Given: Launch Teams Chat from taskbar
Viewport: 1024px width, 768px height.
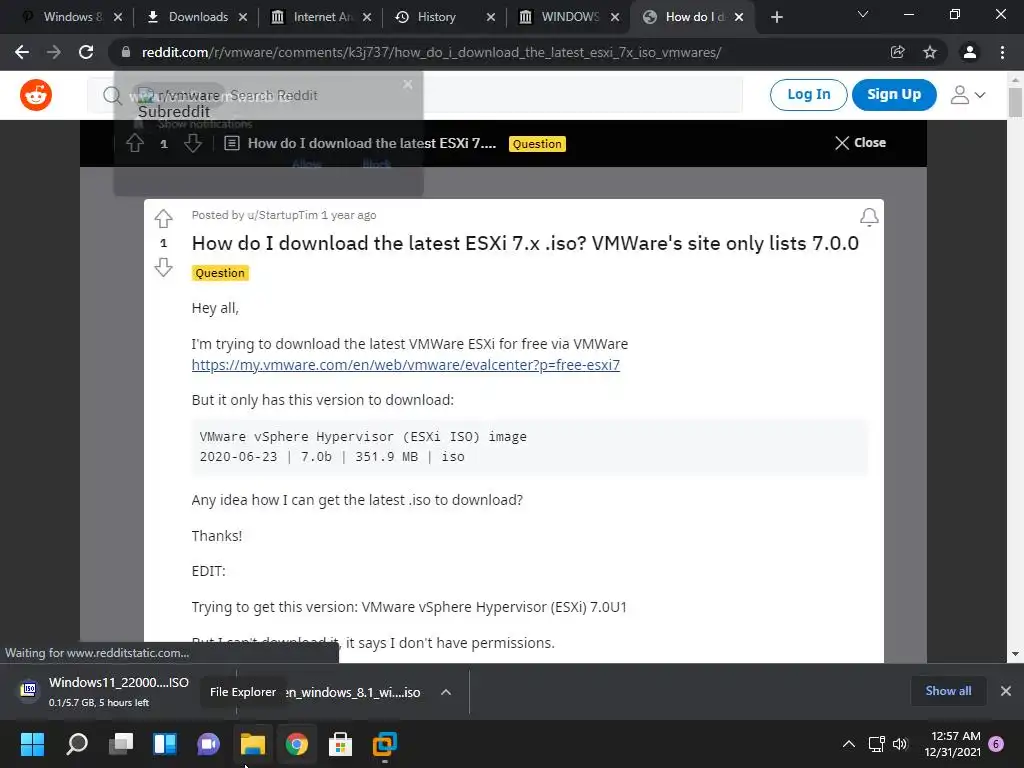Looking at the screenshot, I should click(208, 744).
